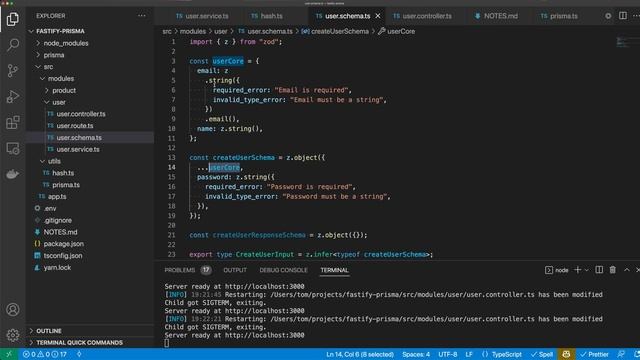The image size is (640, 360).
Task: Click the Spell checker status item
Action: (x=542, y=354)
